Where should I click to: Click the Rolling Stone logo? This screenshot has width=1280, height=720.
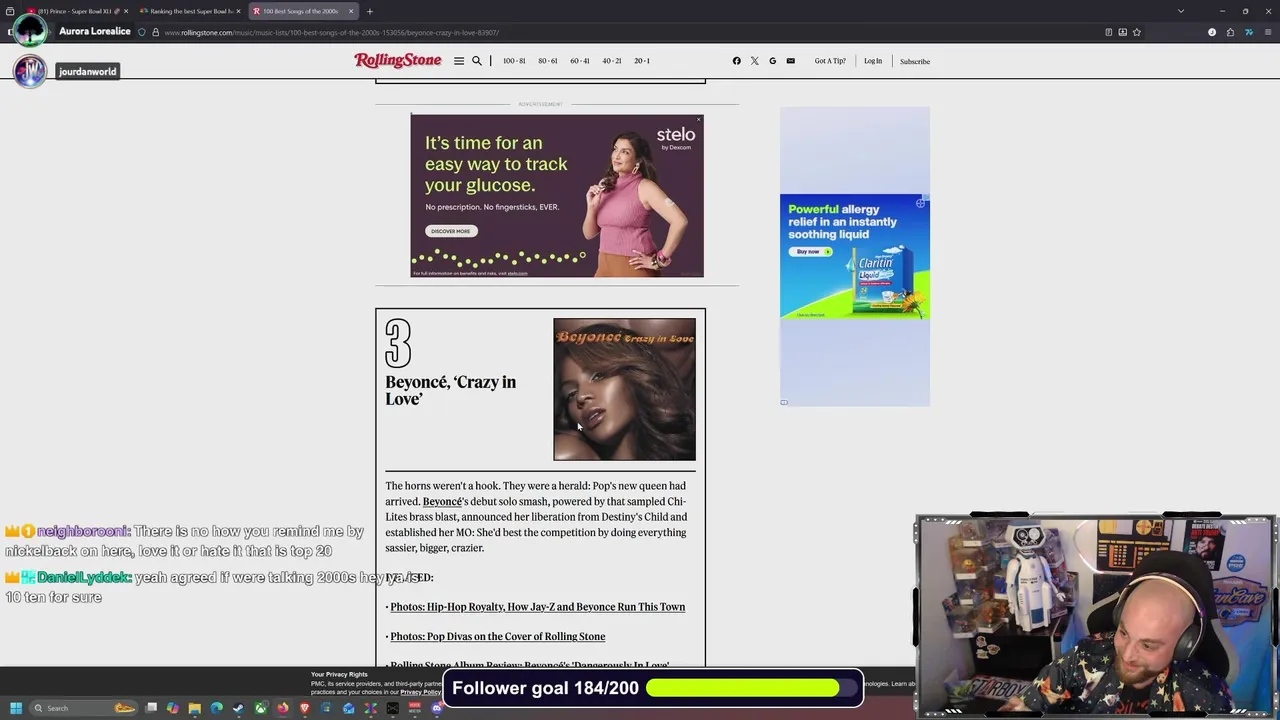pyautogui.click(x=398, y=61)
